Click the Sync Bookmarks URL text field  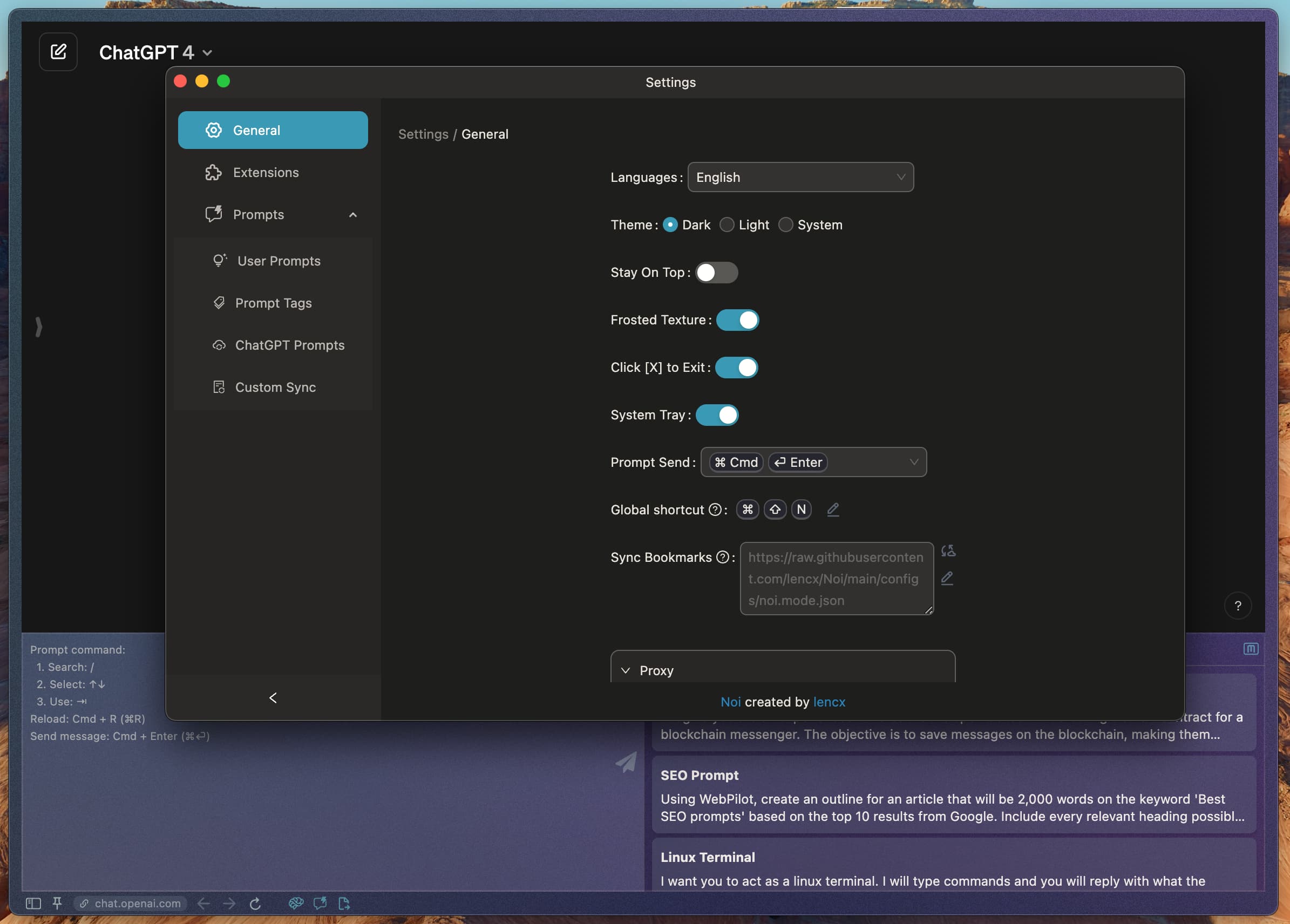(x=836, y=578)
